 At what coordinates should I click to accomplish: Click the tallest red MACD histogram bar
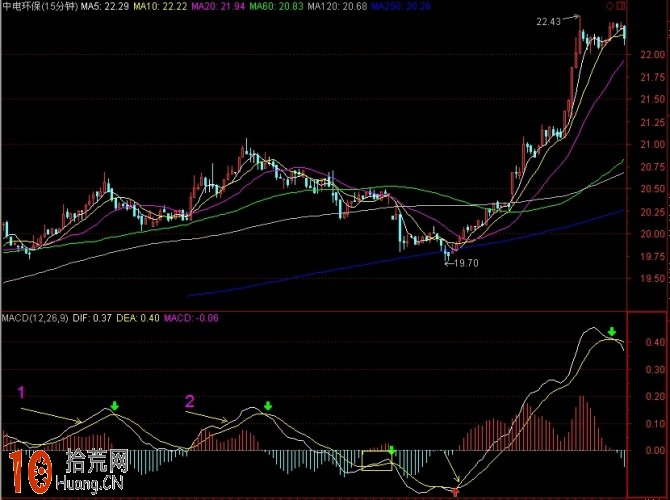[x=582, y=423]
